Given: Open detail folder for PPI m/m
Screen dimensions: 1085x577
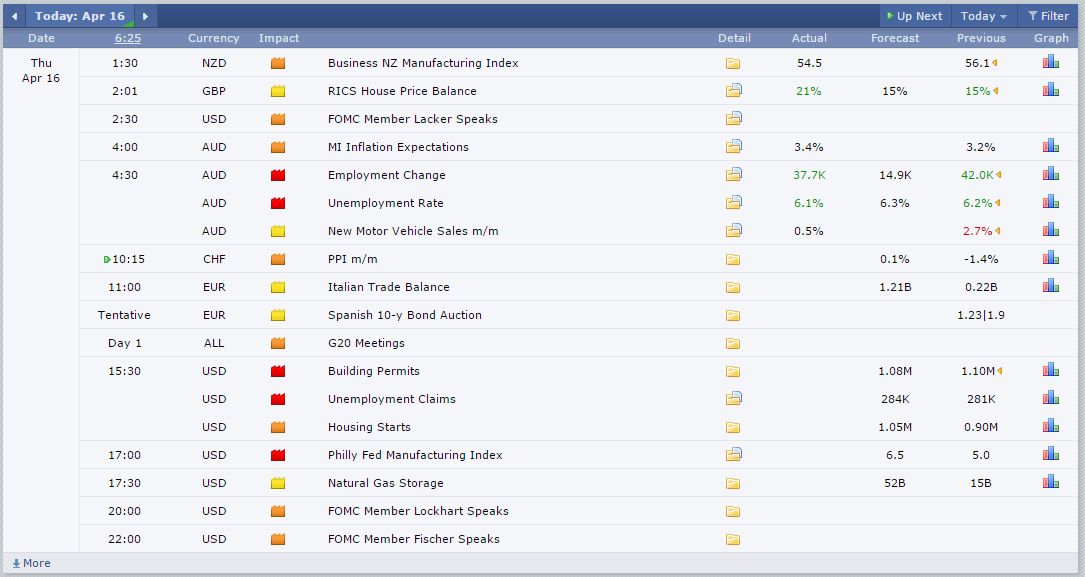Looking at the screenshot, I should [x=733, y=259].
